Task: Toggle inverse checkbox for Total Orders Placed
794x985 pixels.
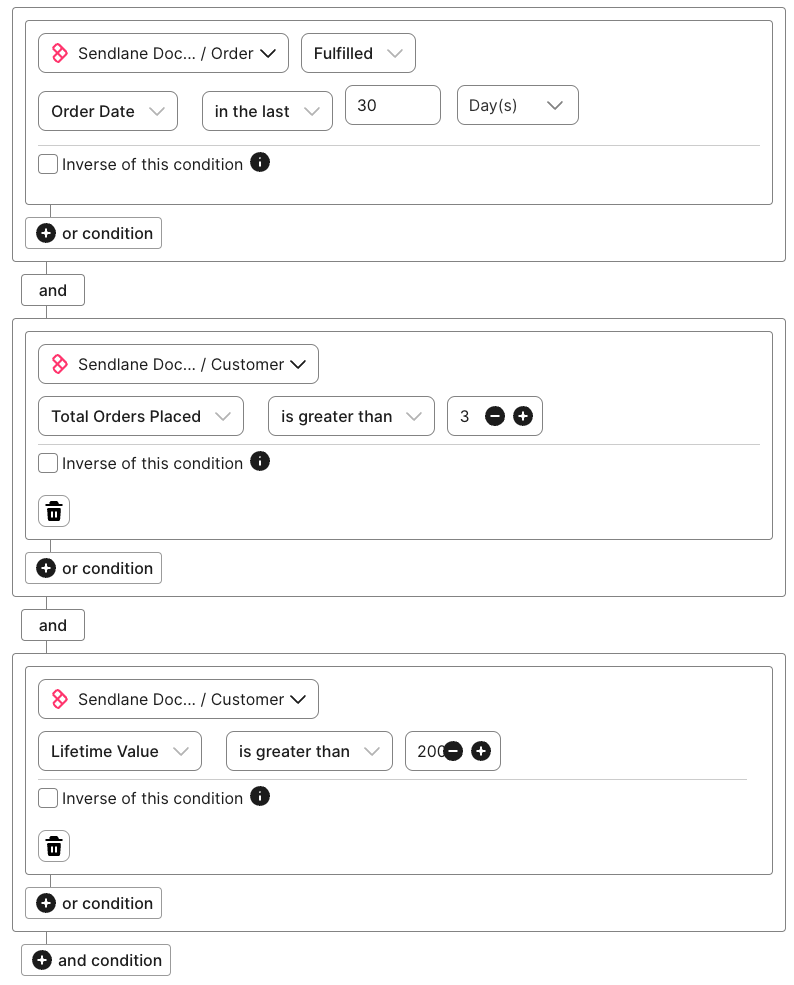Action: click(48, 463)
